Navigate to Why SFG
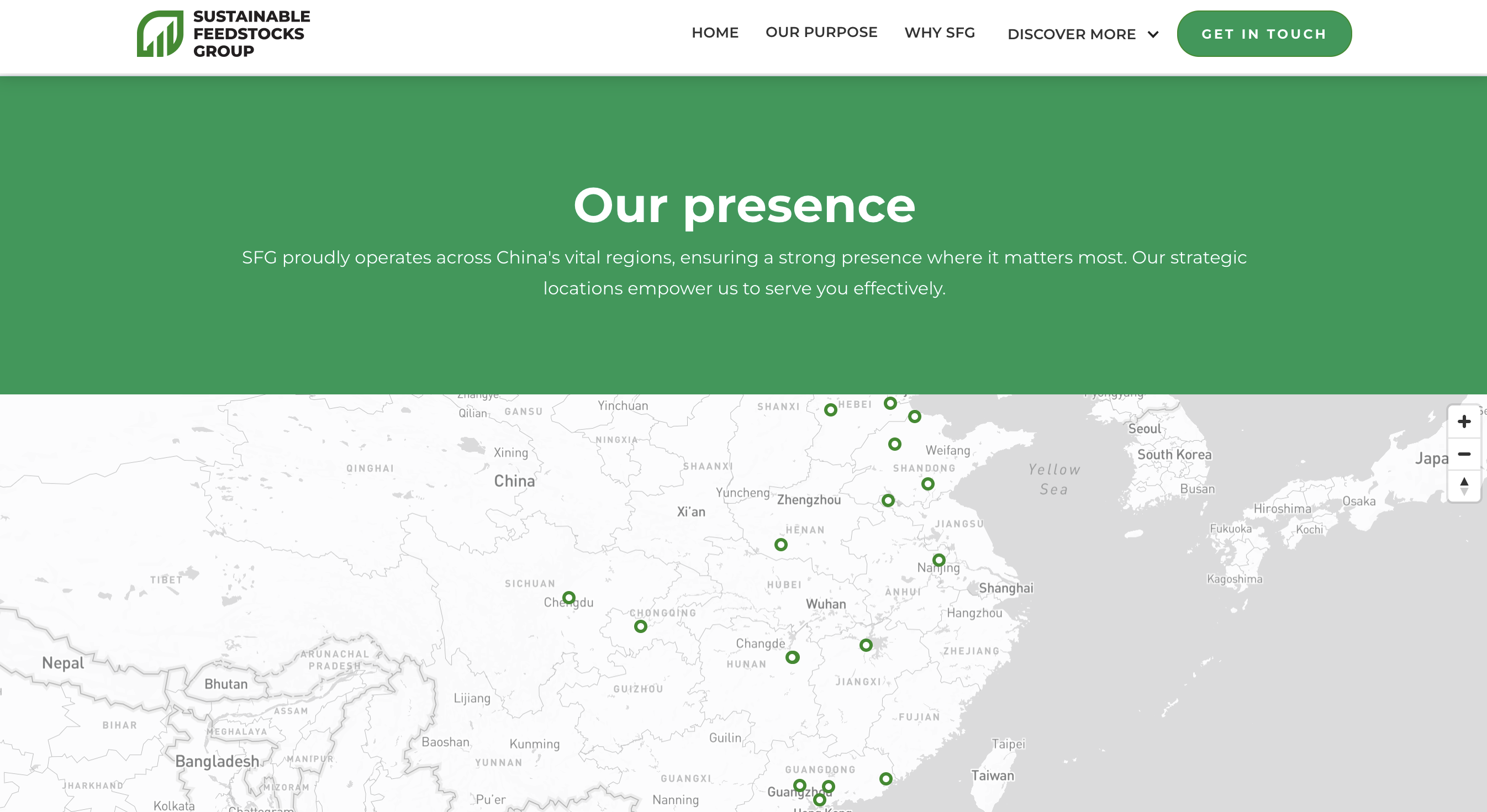 click(x=939, y=33)
